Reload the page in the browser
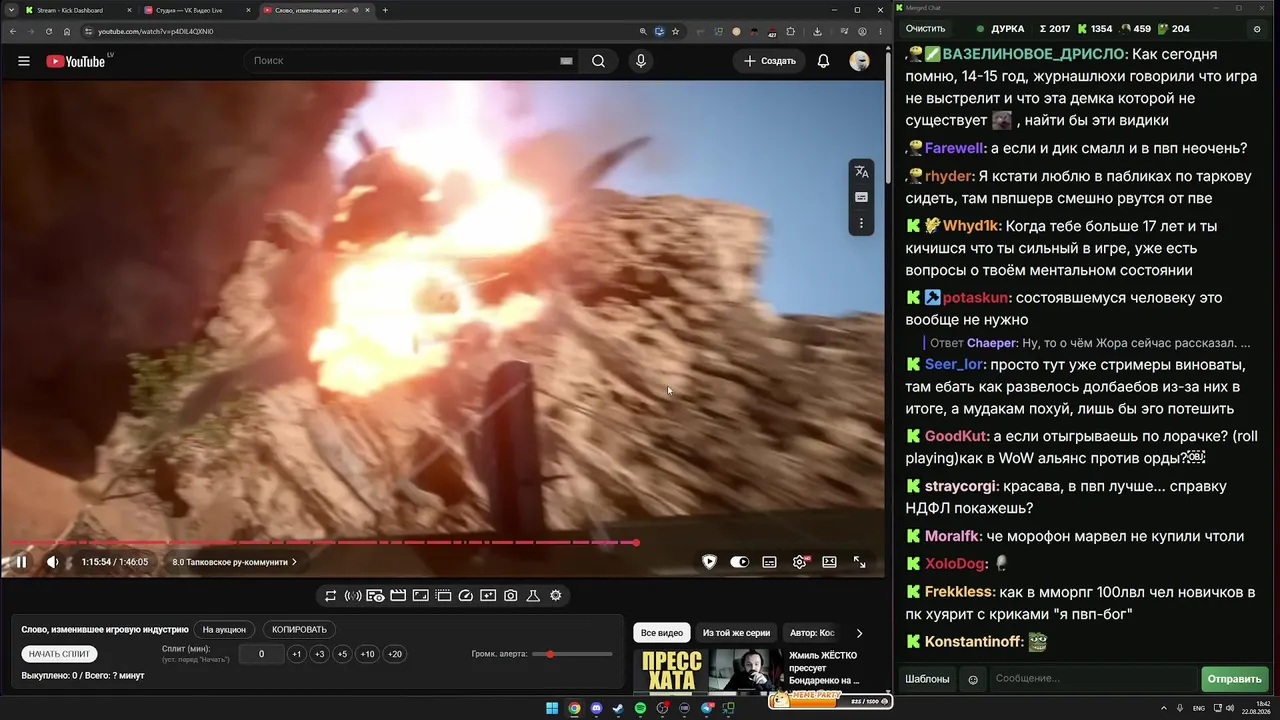The width and height of the screenshot is (1280, 720). click(49, 31)
